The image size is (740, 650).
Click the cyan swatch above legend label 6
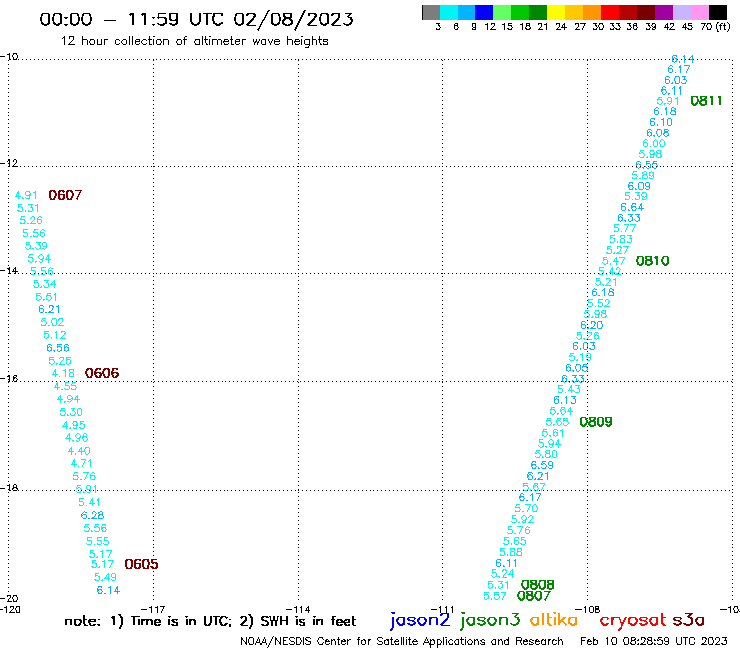click(x=449, y=12)
